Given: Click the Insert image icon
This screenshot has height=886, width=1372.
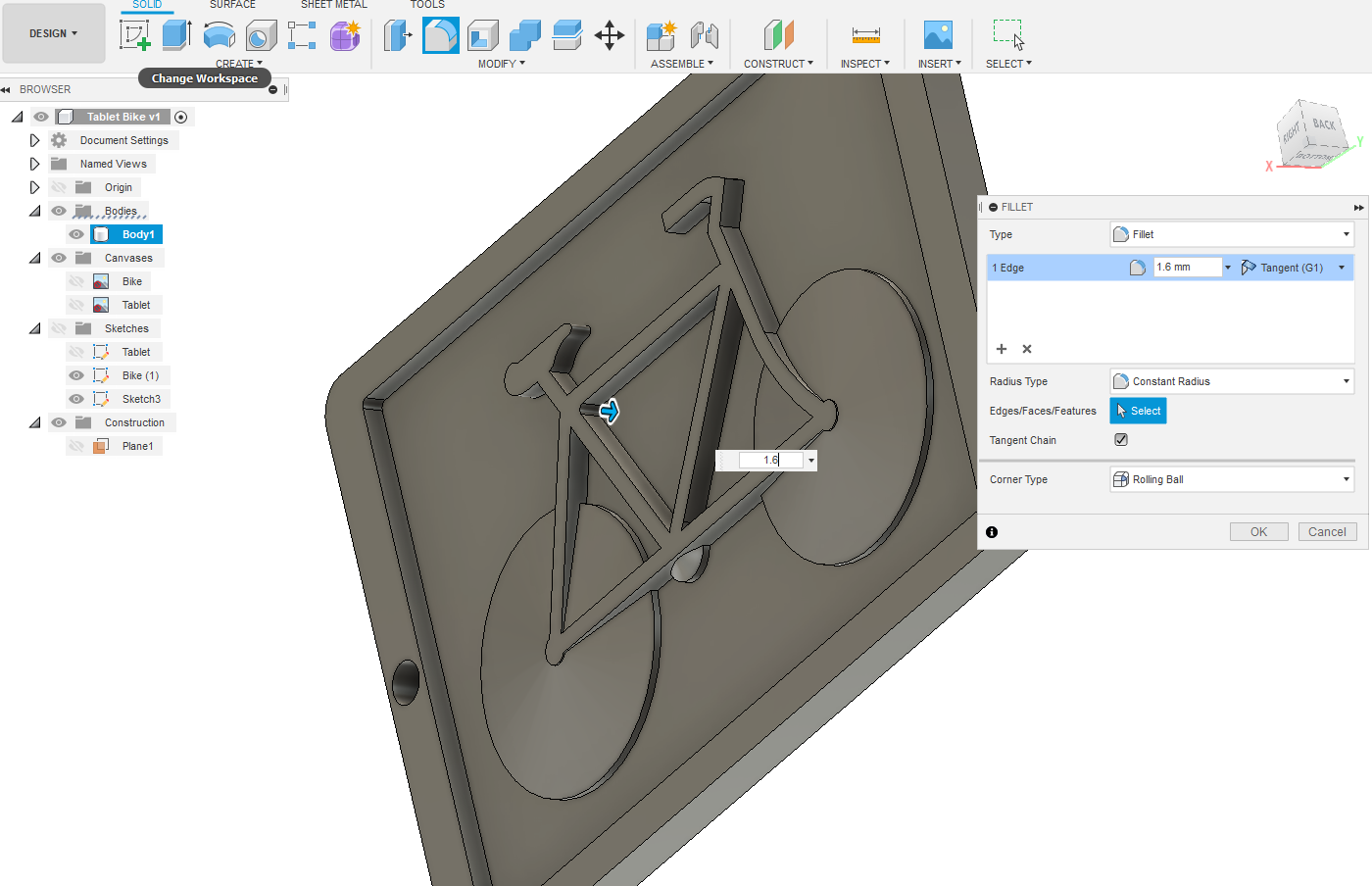Looking at the screenshot, I should (938, 35).
